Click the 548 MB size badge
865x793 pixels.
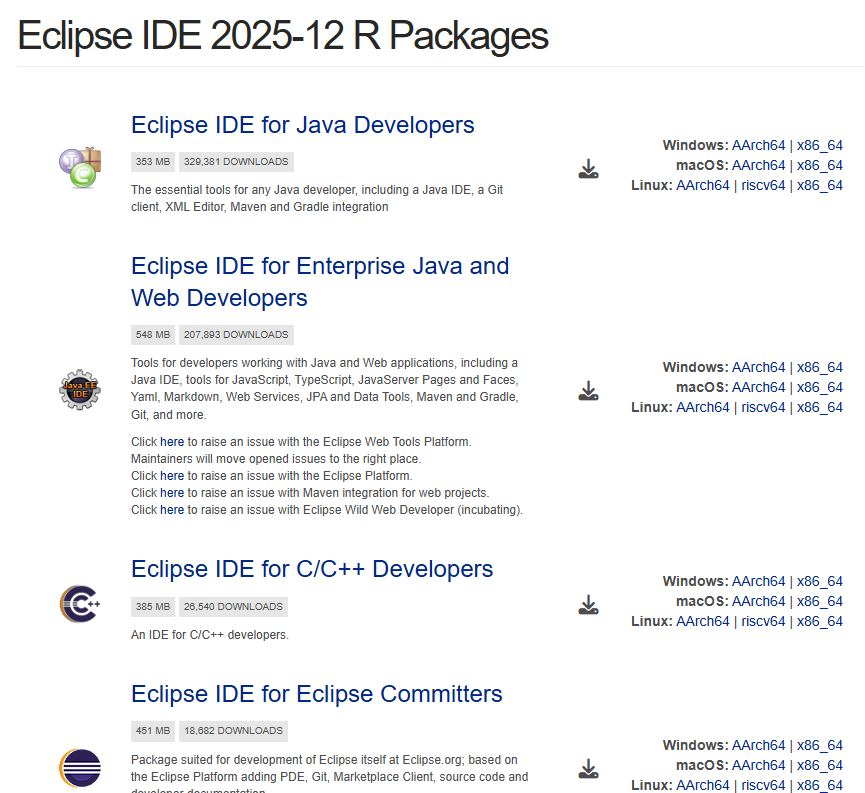coord(153,335)
